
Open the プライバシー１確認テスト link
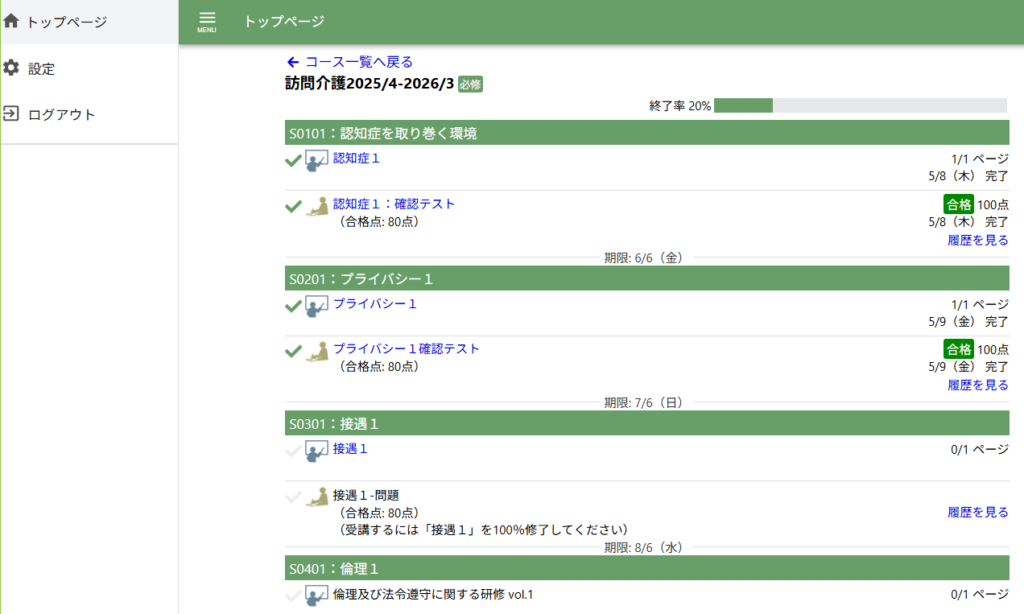[406, 349]
